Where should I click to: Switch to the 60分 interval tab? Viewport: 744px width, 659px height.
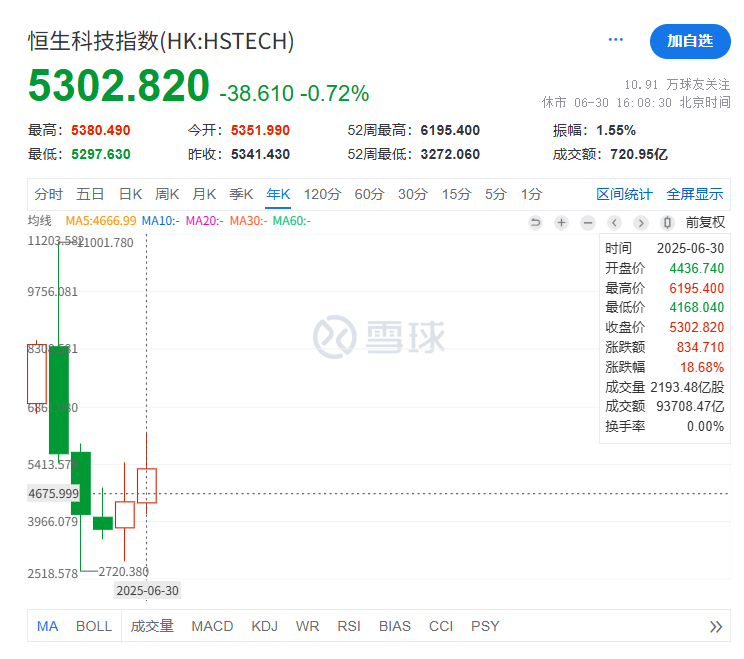click(369, 194)
